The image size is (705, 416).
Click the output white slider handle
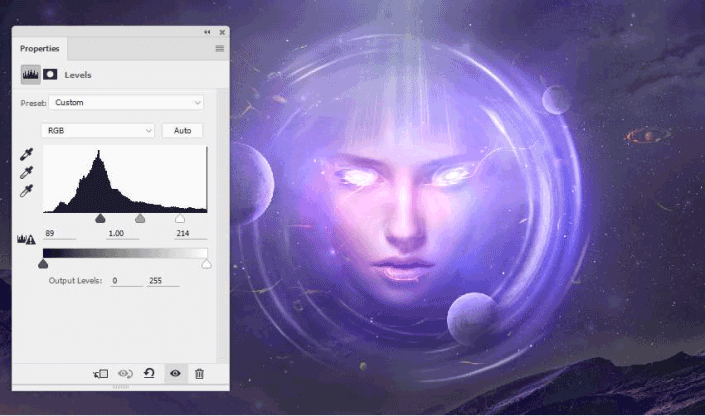pos(206,264)
